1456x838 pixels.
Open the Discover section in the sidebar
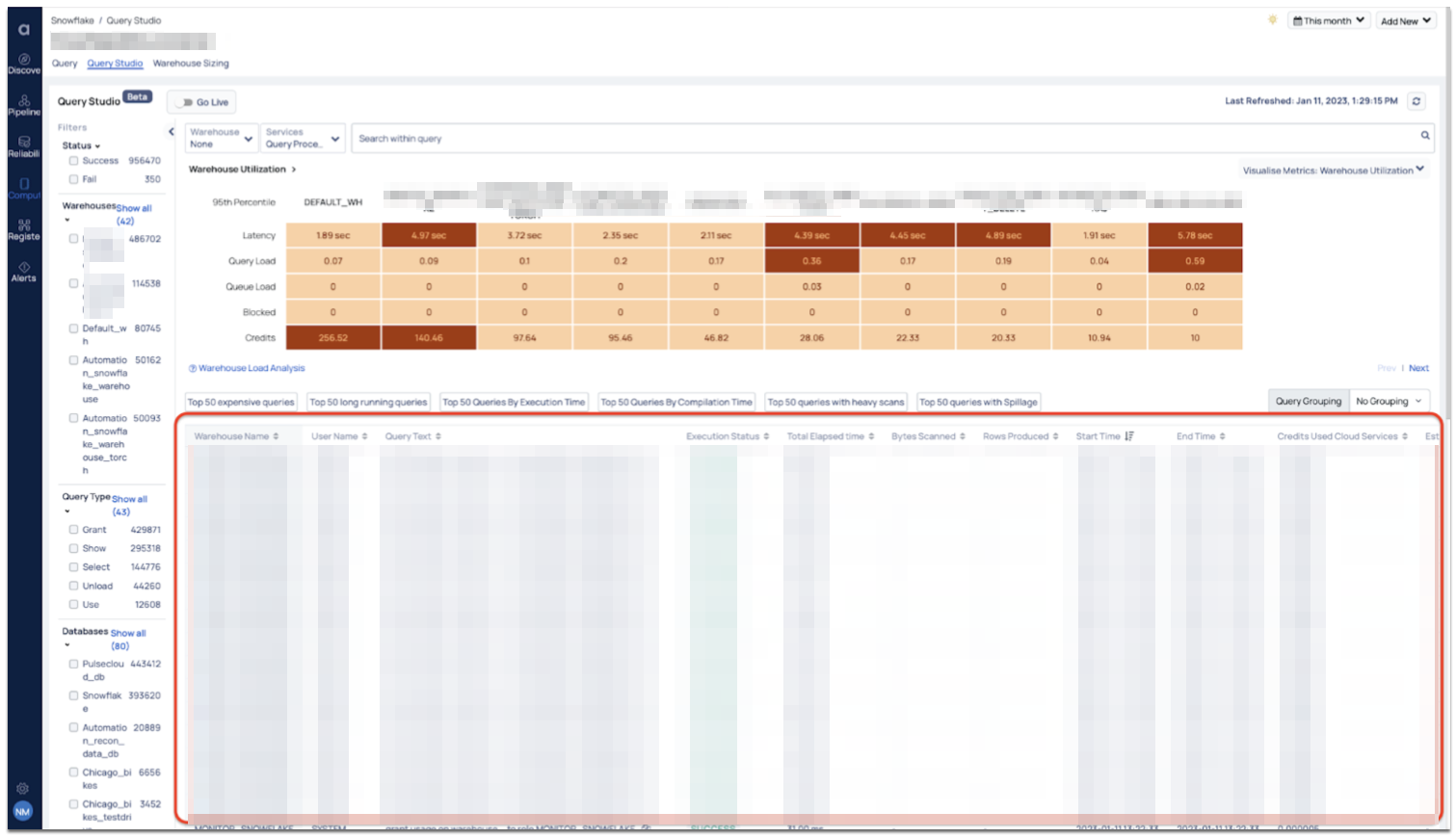coord(23,63)
